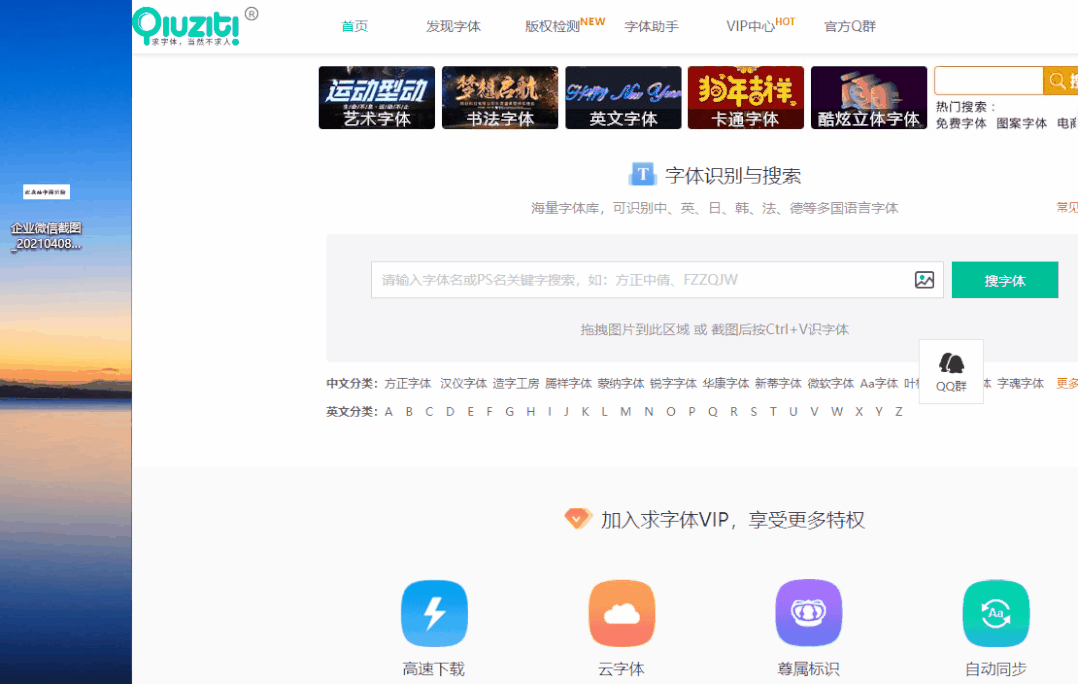
Task: Open the 字体助手 navigation tab
Action: point(651,26)
